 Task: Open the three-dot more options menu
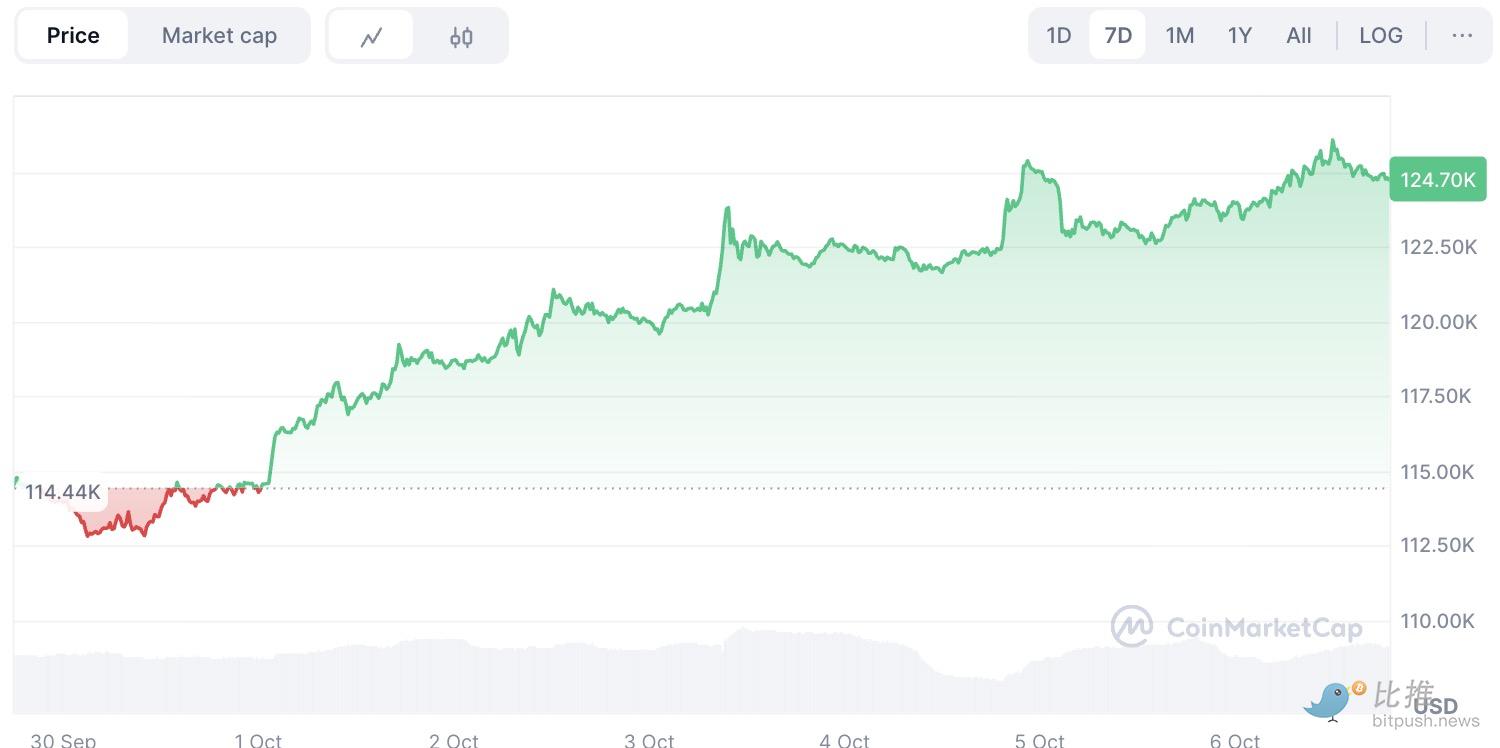point(1462,36)
